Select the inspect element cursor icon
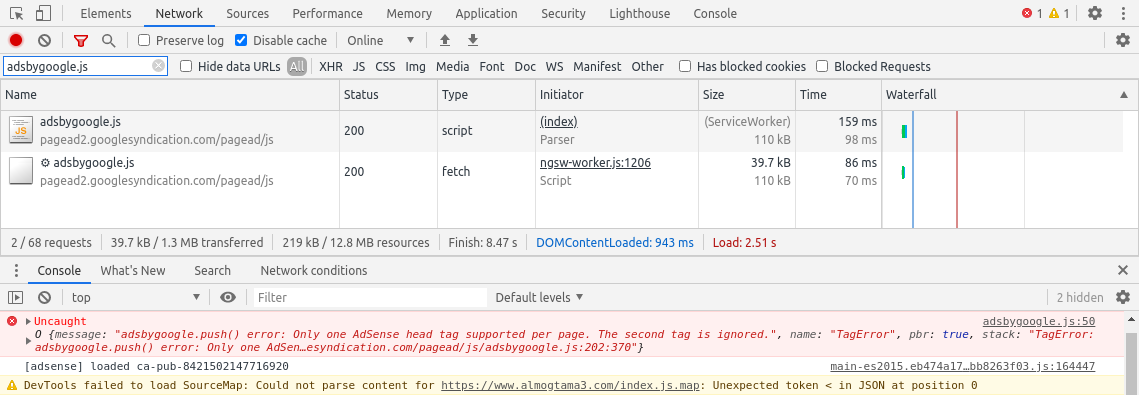The image size is (1139, 395). (x=17, y=13)
